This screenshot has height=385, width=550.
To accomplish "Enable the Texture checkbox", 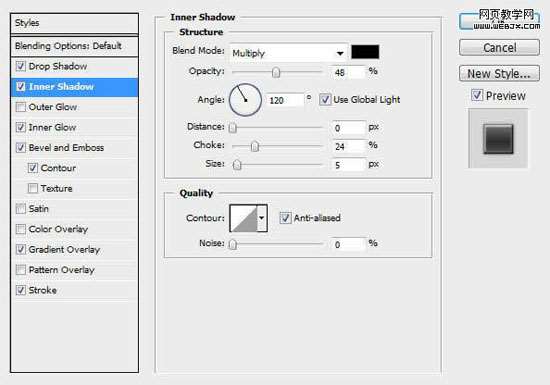I will 33,188.
